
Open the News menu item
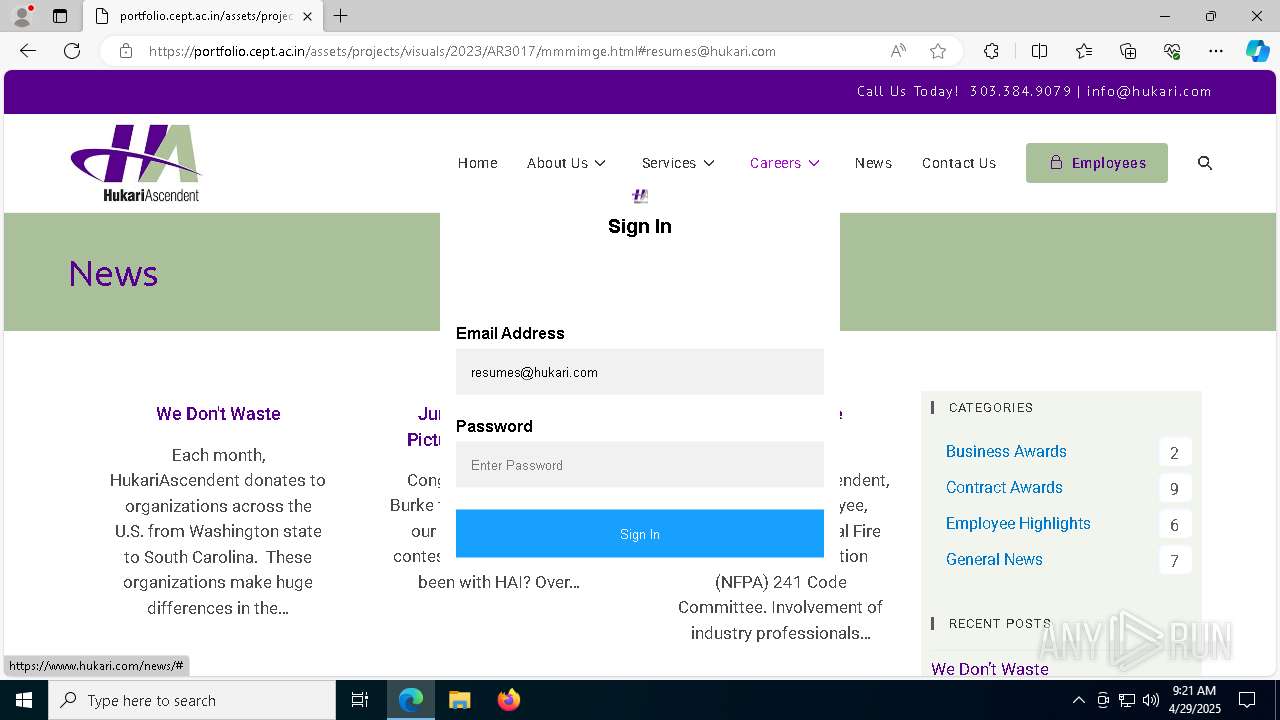click(x=873, y=163)
